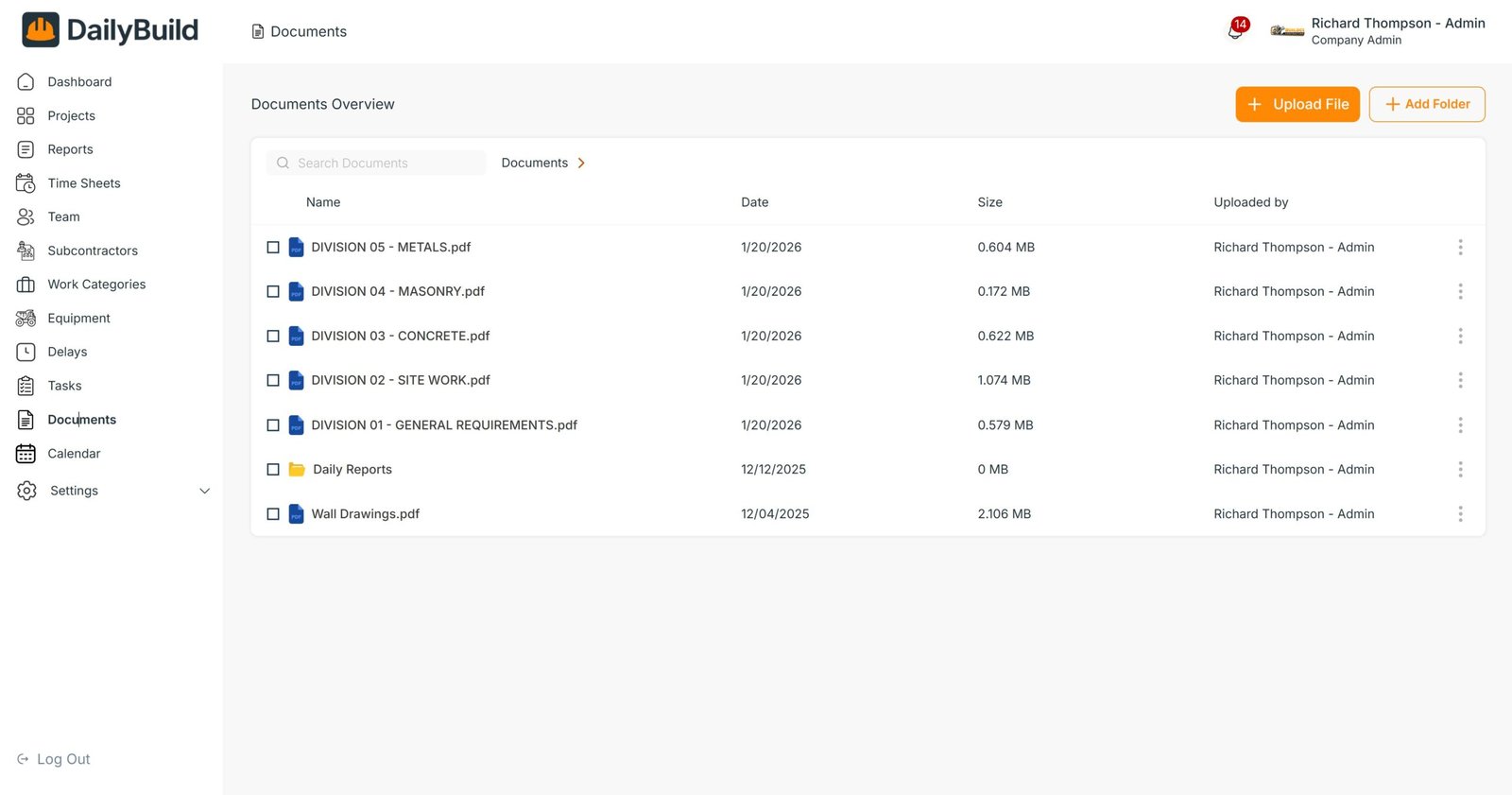The height and width of the screenshot is (795, 1512).
Task: Open options menu for DIVISION 04 - MASONRY.pdf
Action: point(1460,292)
